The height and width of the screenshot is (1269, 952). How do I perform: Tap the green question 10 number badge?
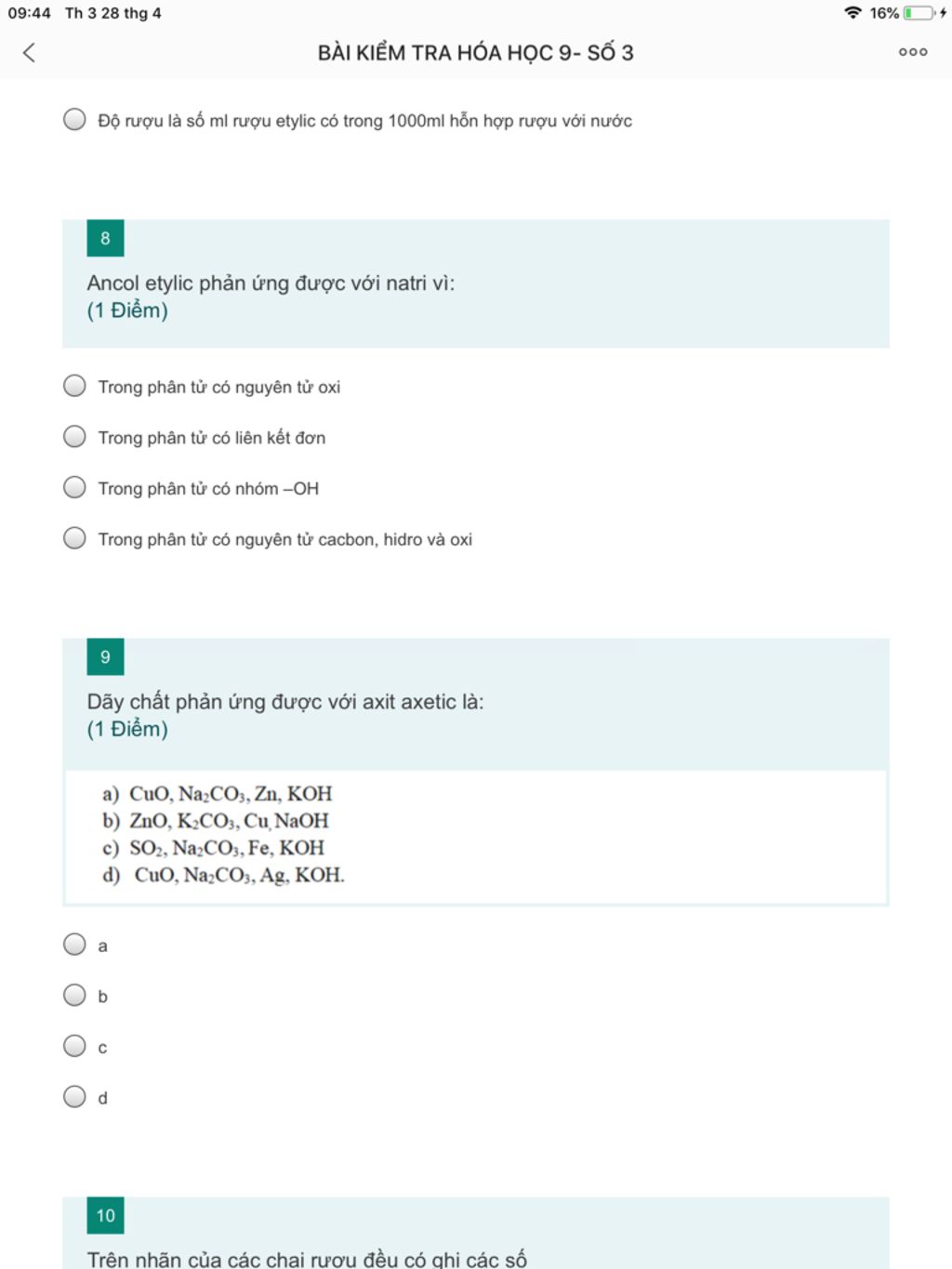(105, 1215)
